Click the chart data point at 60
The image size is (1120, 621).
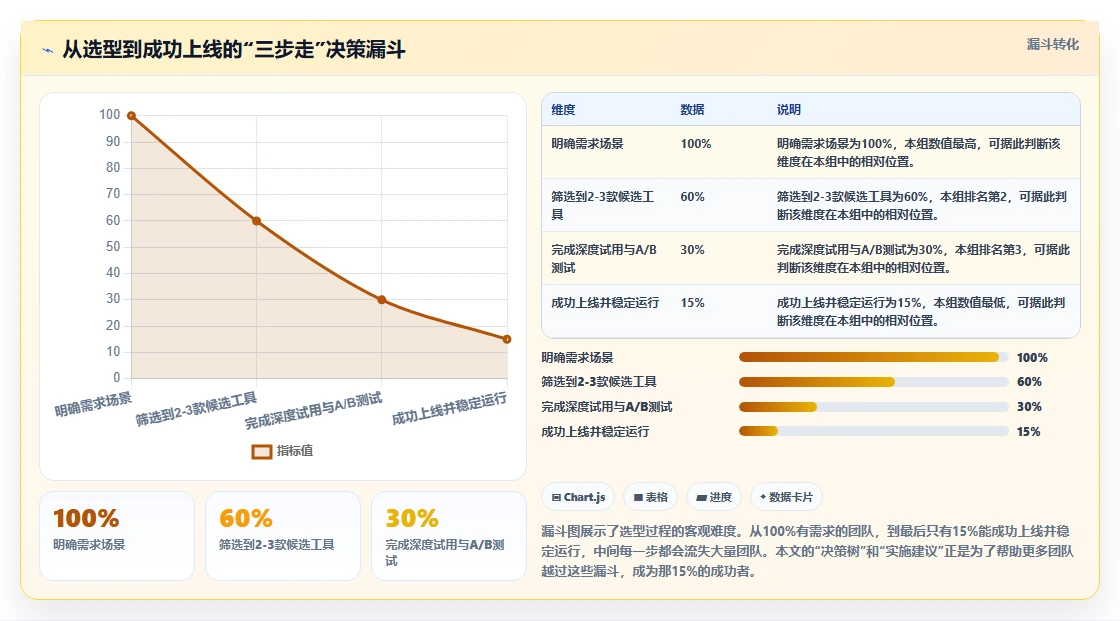coord(256,221)
